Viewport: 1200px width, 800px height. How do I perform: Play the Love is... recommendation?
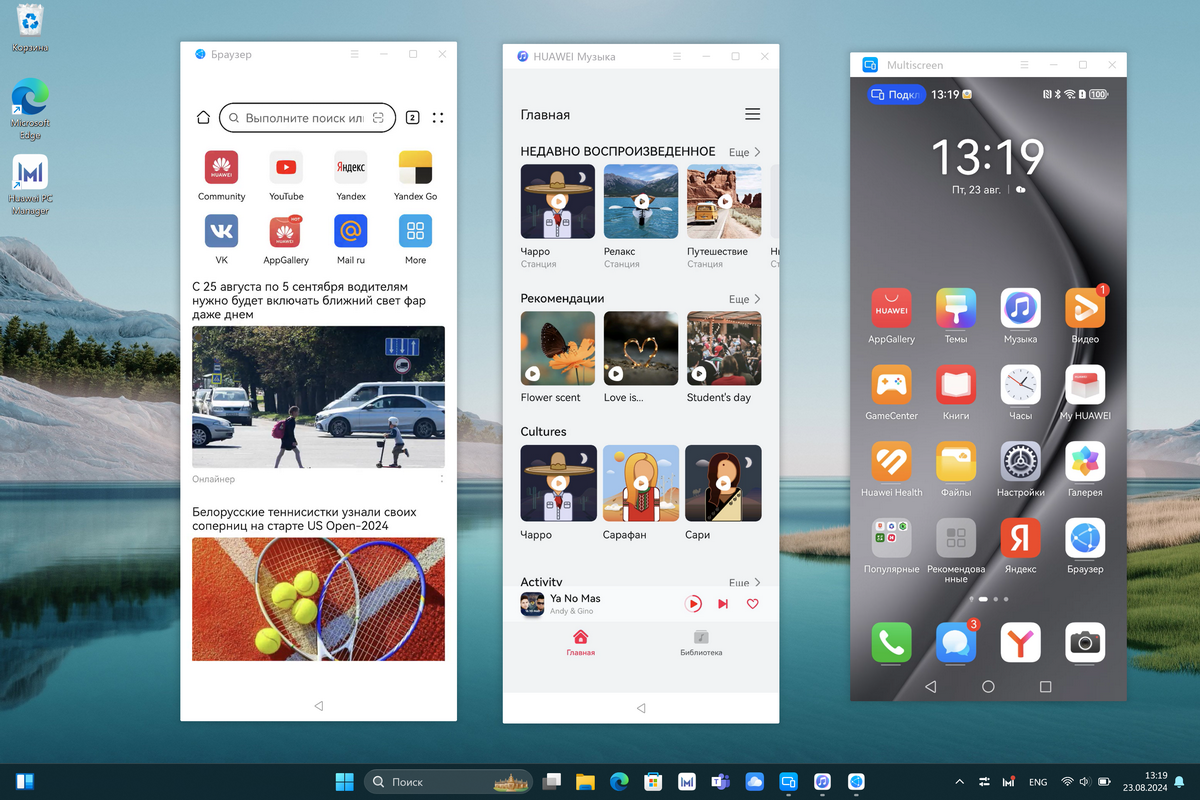[x=641, y=348]
